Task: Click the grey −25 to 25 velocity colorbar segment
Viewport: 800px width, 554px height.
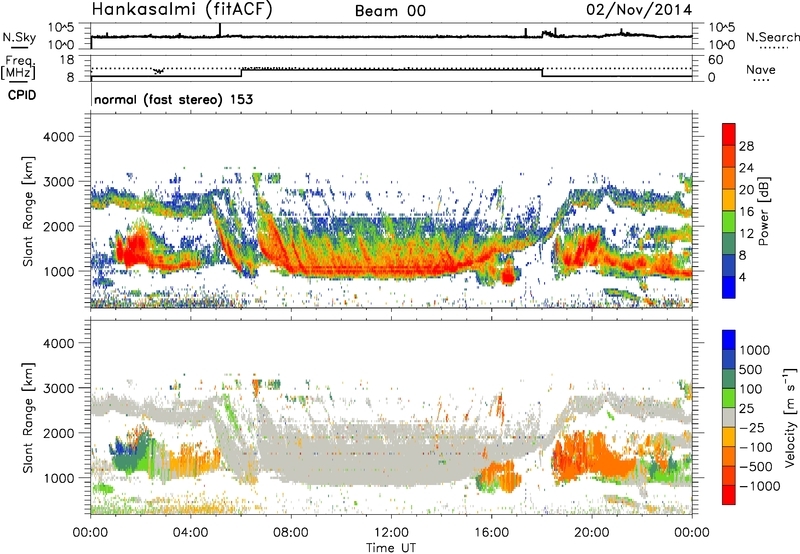Action: (729, 417)
